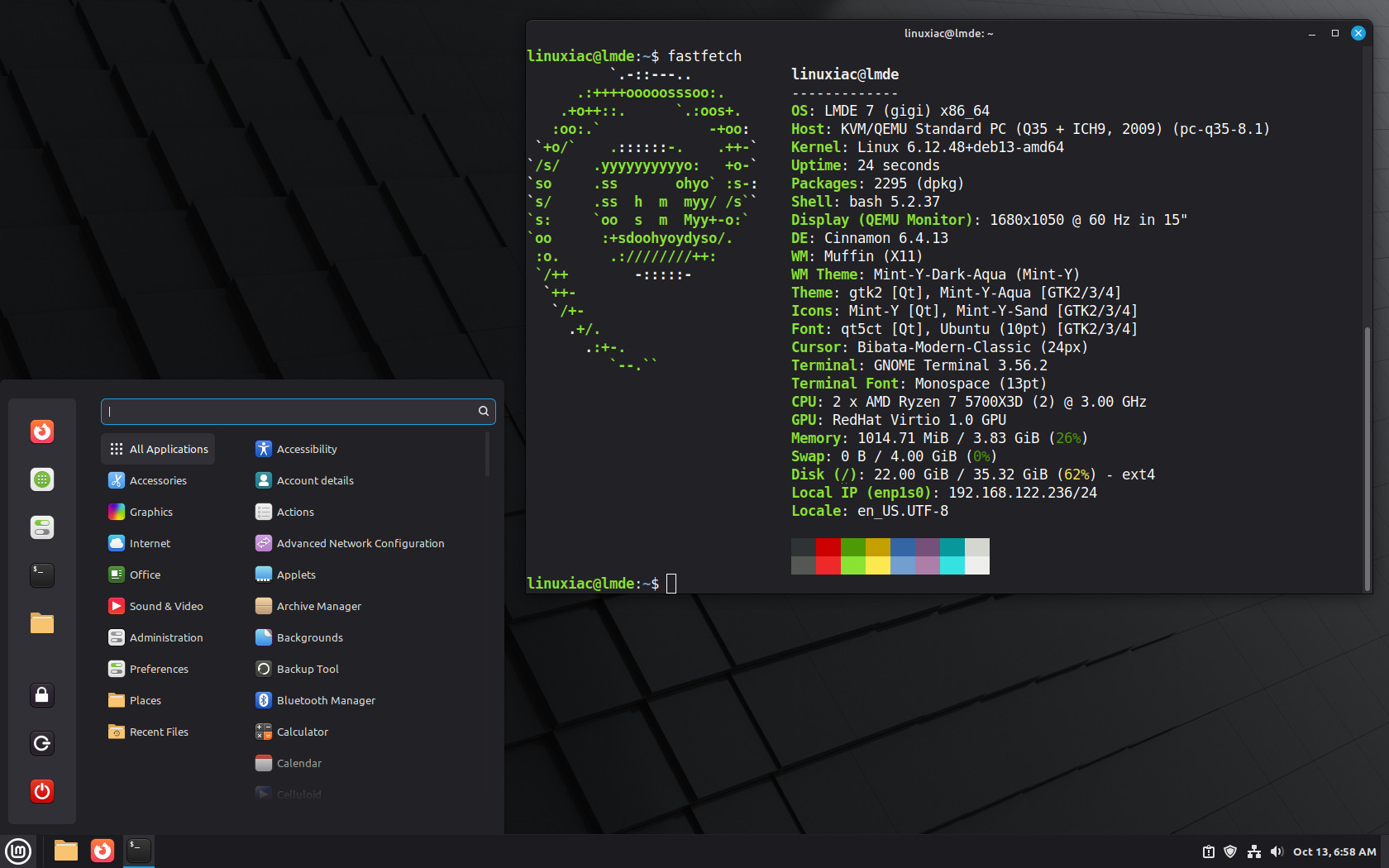Open Advanced Network Configuration
Viewport: 1389px width, 868px height.
[360, 543]
